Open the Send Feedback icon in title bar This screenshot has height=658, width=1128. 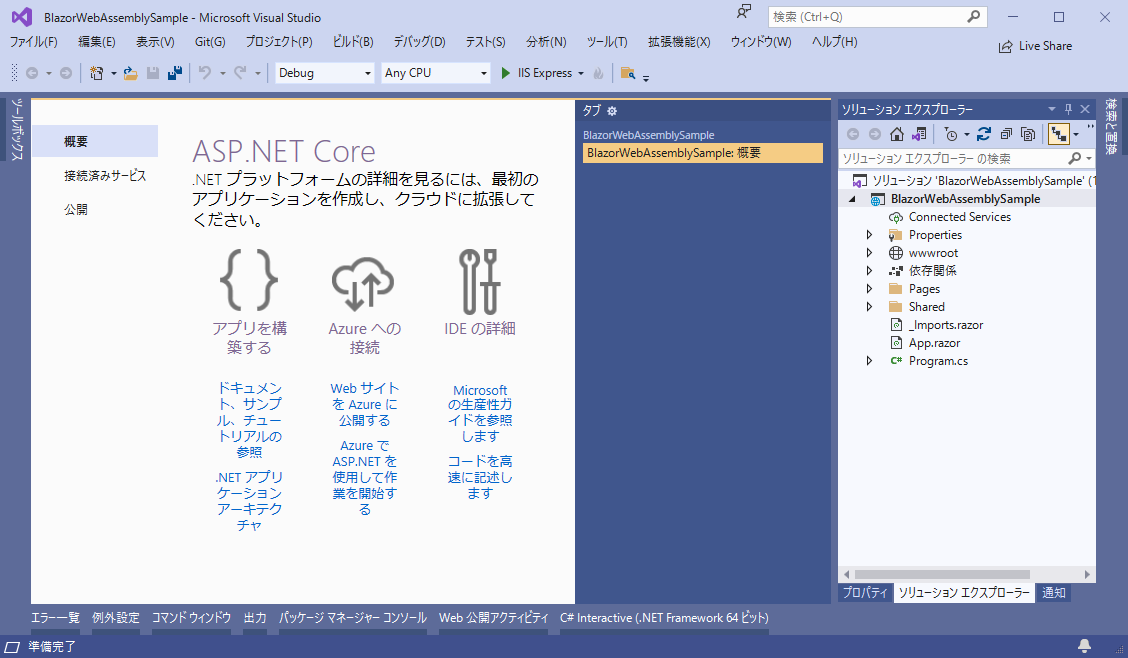(744, 12)
